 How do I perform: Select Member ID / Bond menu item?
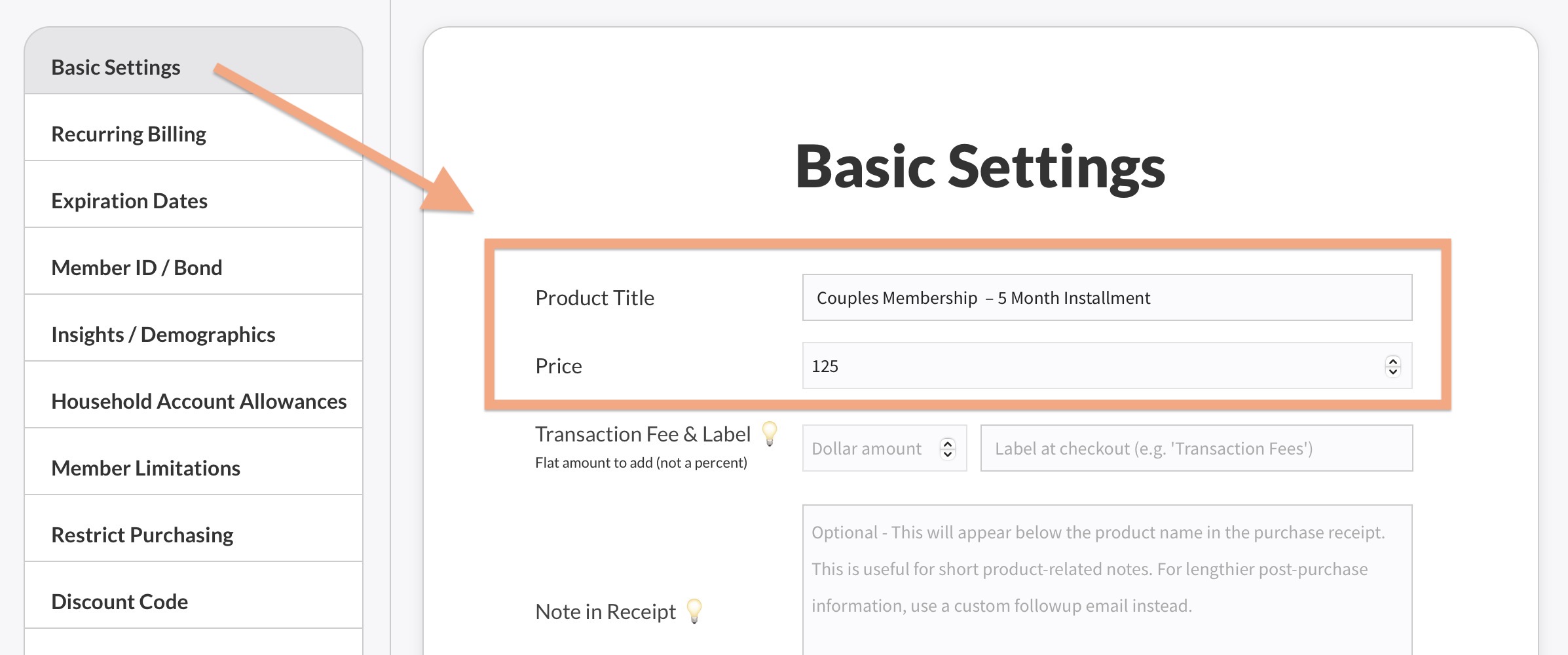tap(136, 268)
